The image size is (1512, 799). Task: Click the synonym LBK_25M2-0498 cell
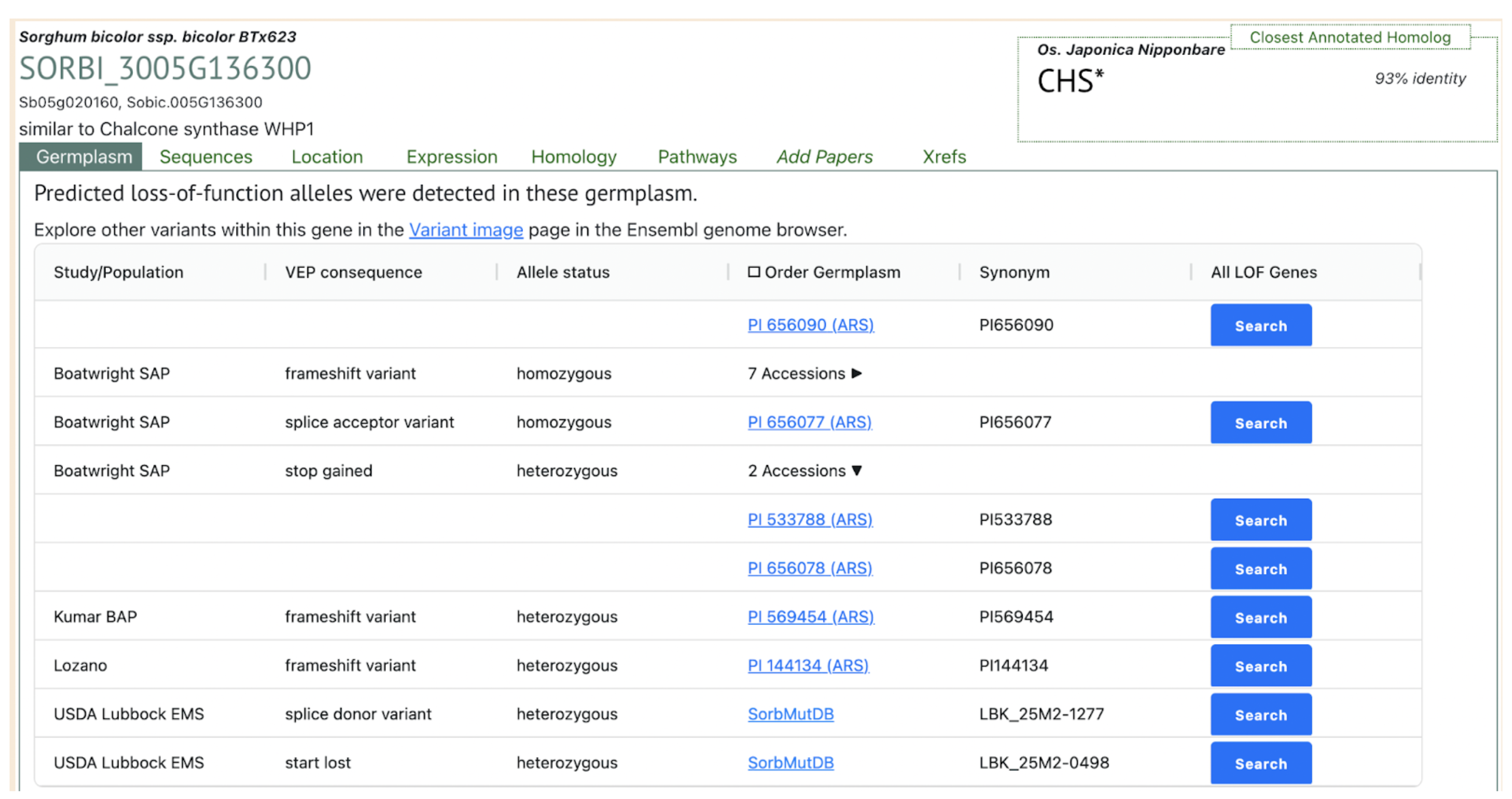coord(1044,763)
